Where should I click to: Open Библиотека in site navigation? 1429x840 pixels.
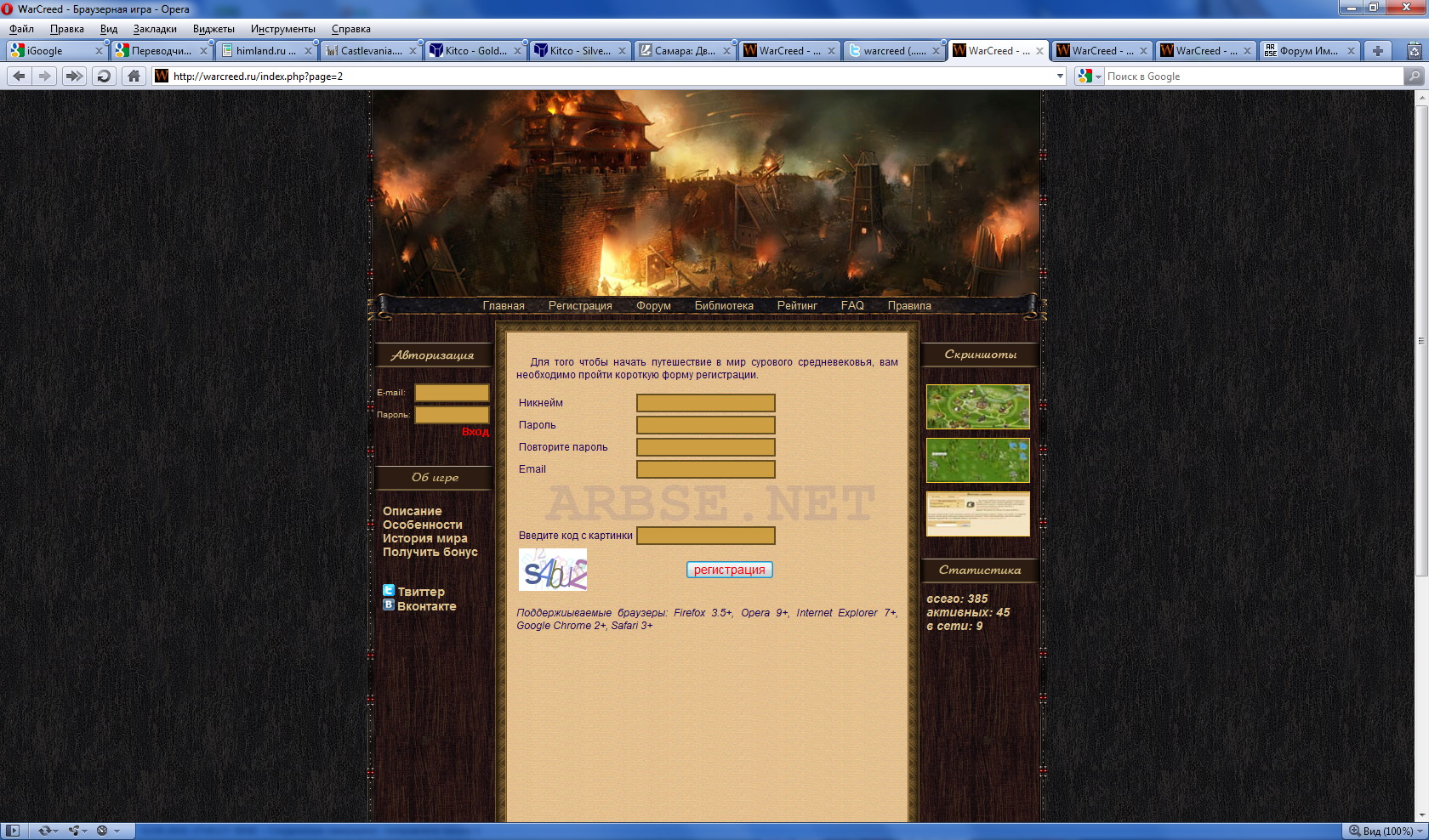[724, 305]
